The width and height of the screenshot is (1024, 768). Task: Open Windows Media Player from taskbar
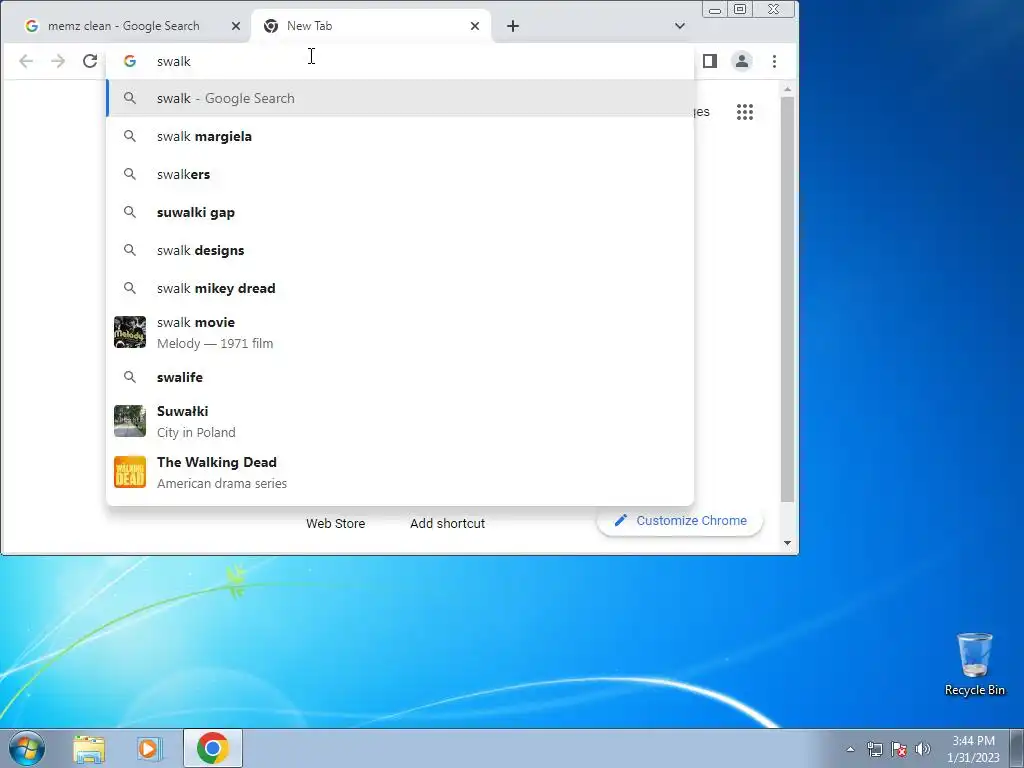pyautogui.click(x=149, y=748)
